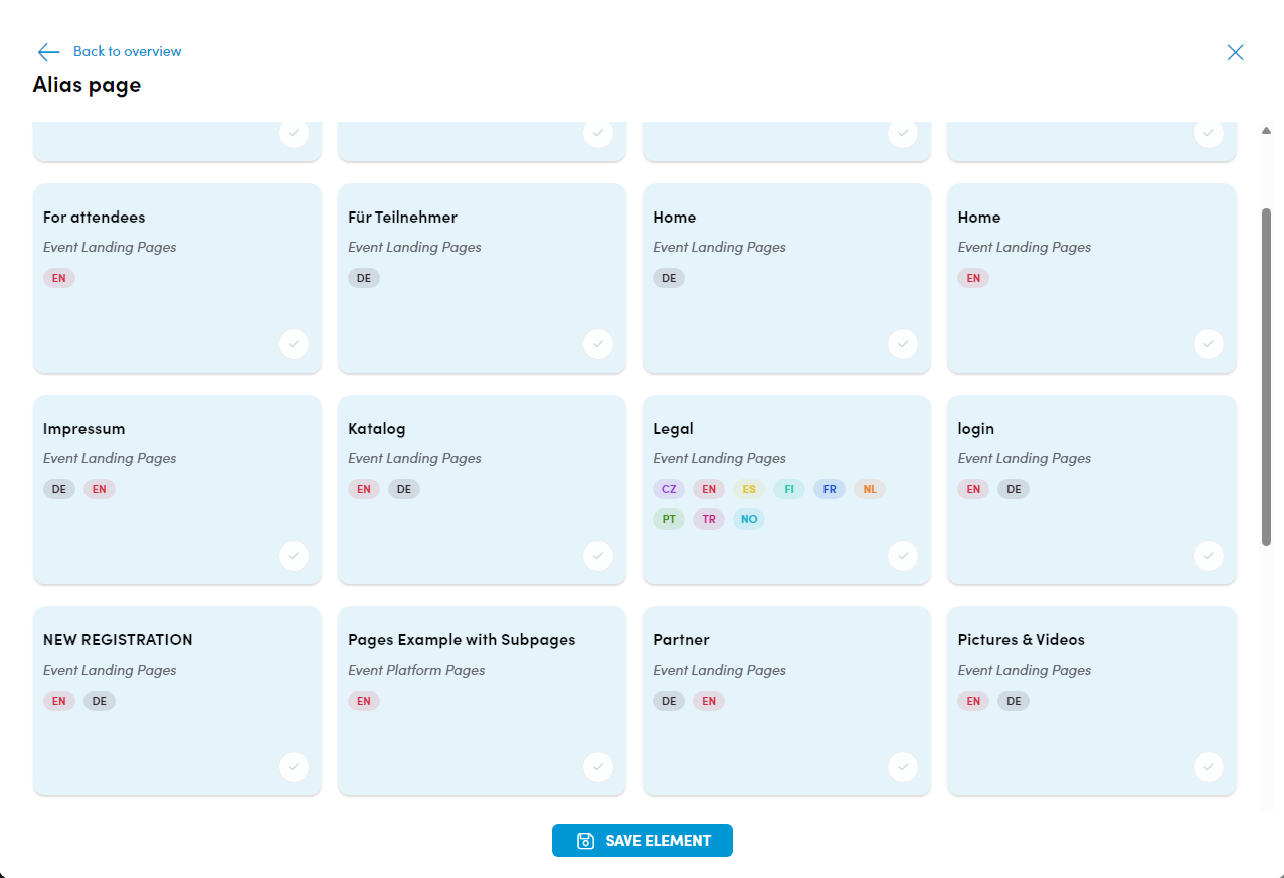Screen dimensions: 1284x878
Task: Click the PT language badge on Legal
Action: 669,519
